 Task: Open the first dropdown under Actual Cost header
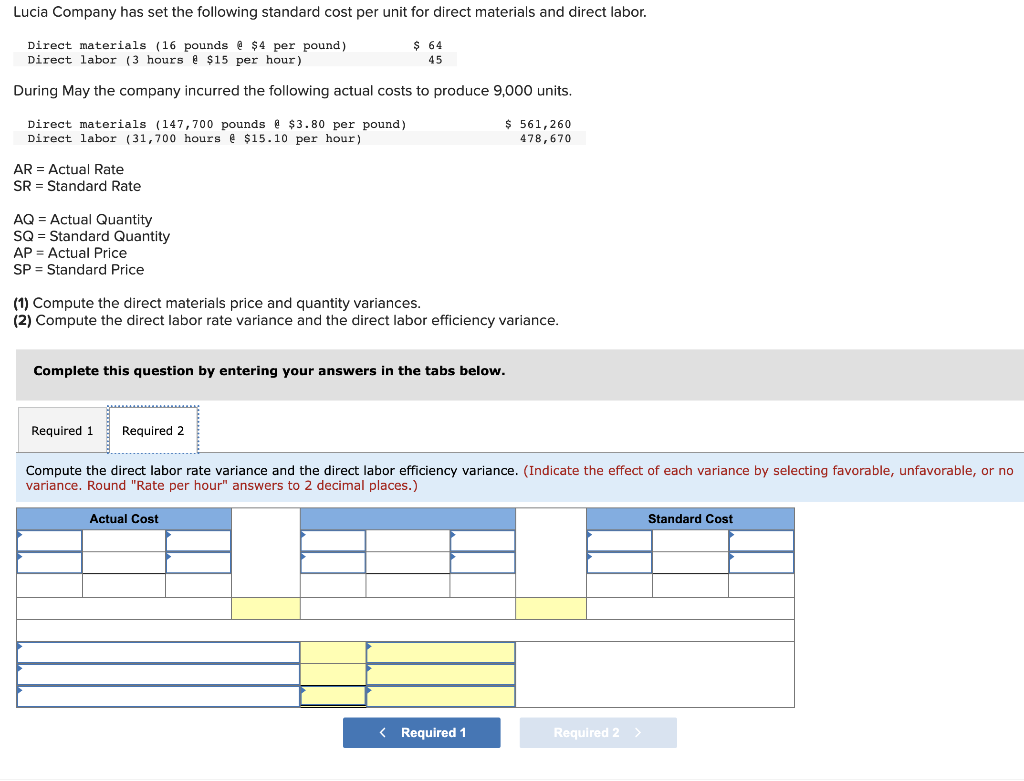[x=50, y=541]
